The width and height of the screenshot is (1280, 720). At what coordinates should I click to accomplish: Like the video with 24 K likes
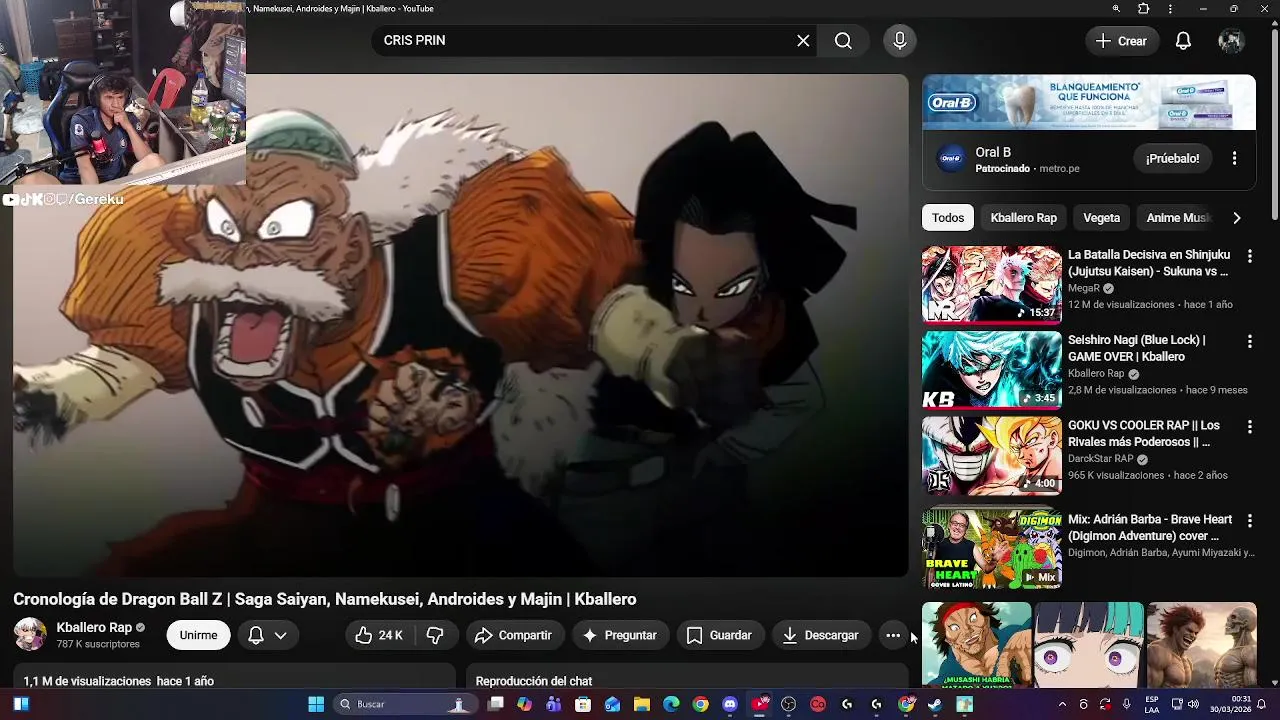(x=379, y=635)
